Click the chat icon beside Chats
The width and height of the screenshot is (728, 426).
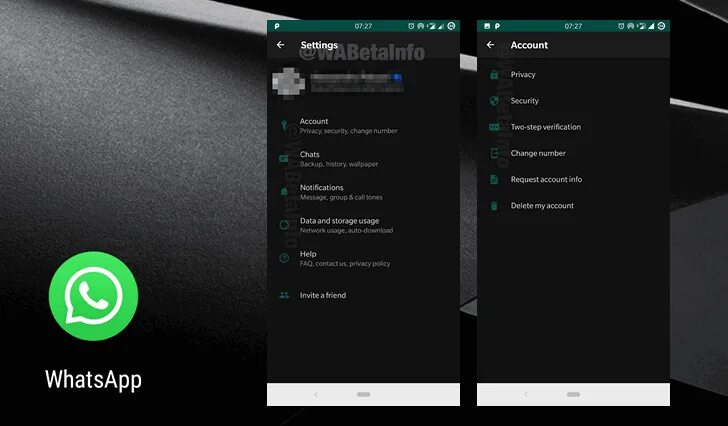pos(284,159)
